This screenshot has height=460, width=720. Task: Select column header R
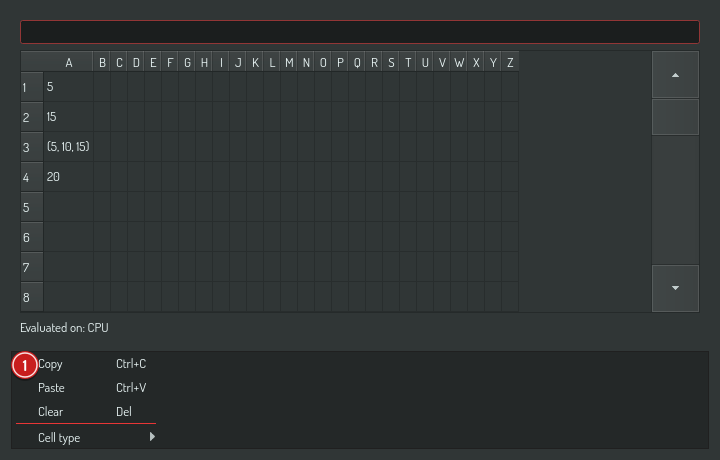[374, 62]
